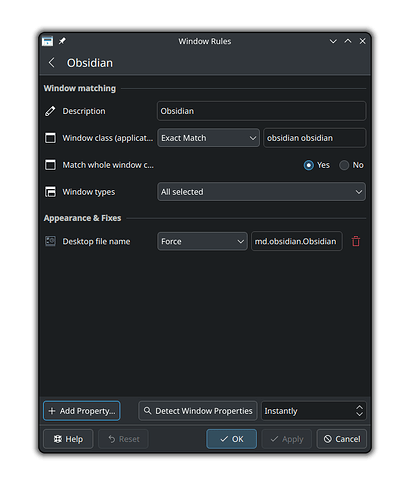Screen dimensions: 411x500
Task: Click the Match whole window class icon
Action: pos(50,165)
